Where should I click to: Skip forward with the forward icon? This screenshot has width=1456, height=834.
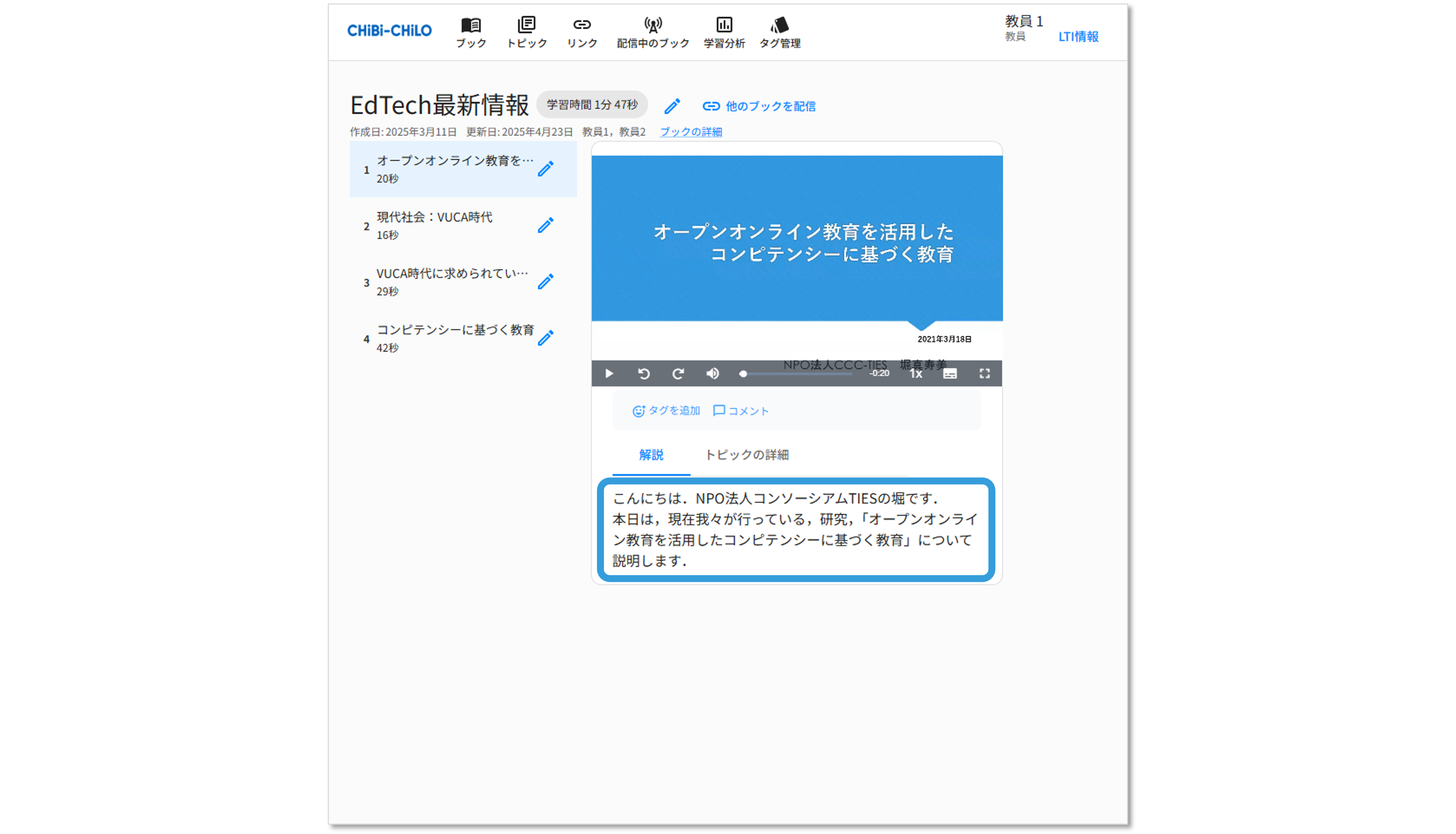click(678, 373)
